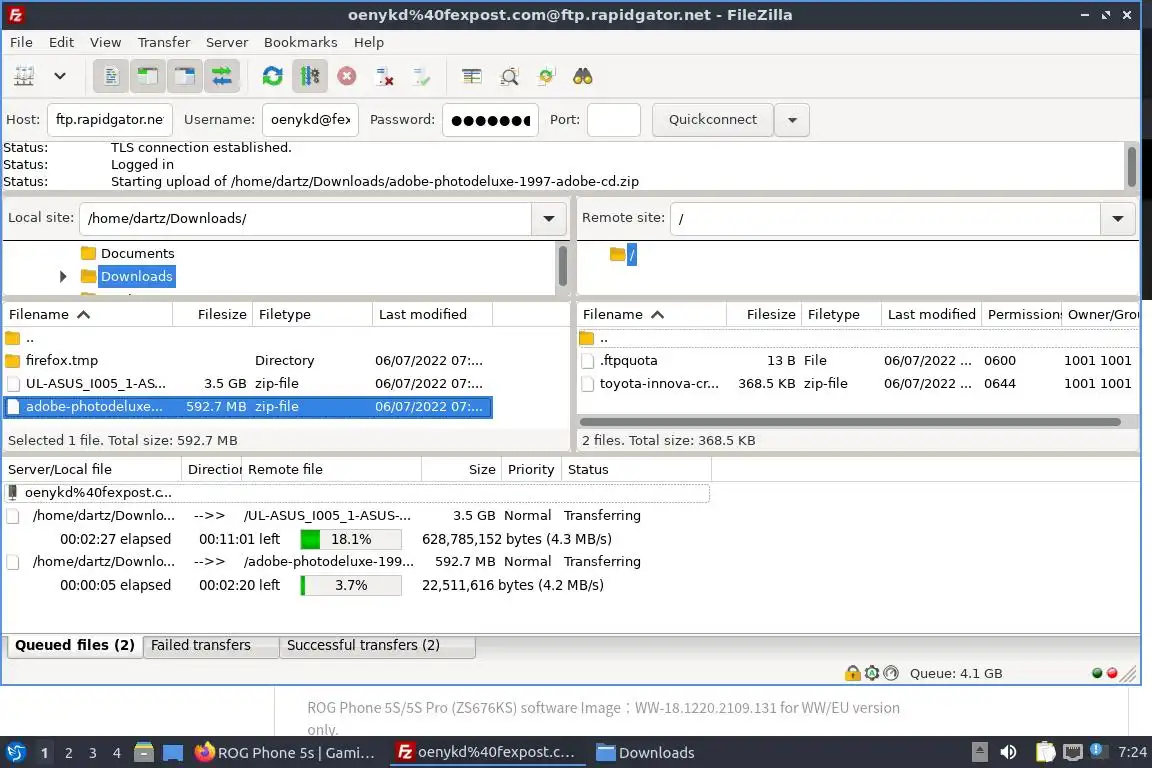The image size is (1152, 768).
Task: Select .ftpquota remote file
Action: (858, 361)
